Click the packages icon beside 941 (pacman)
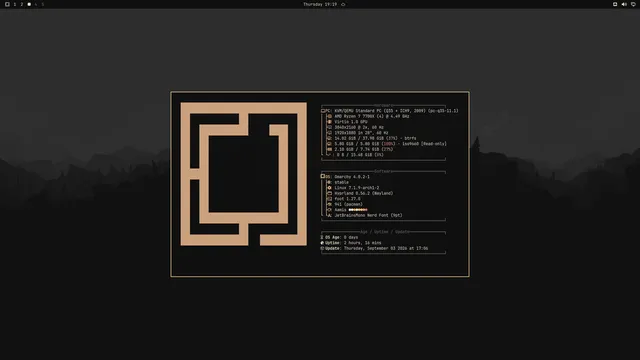 (330, 204)
